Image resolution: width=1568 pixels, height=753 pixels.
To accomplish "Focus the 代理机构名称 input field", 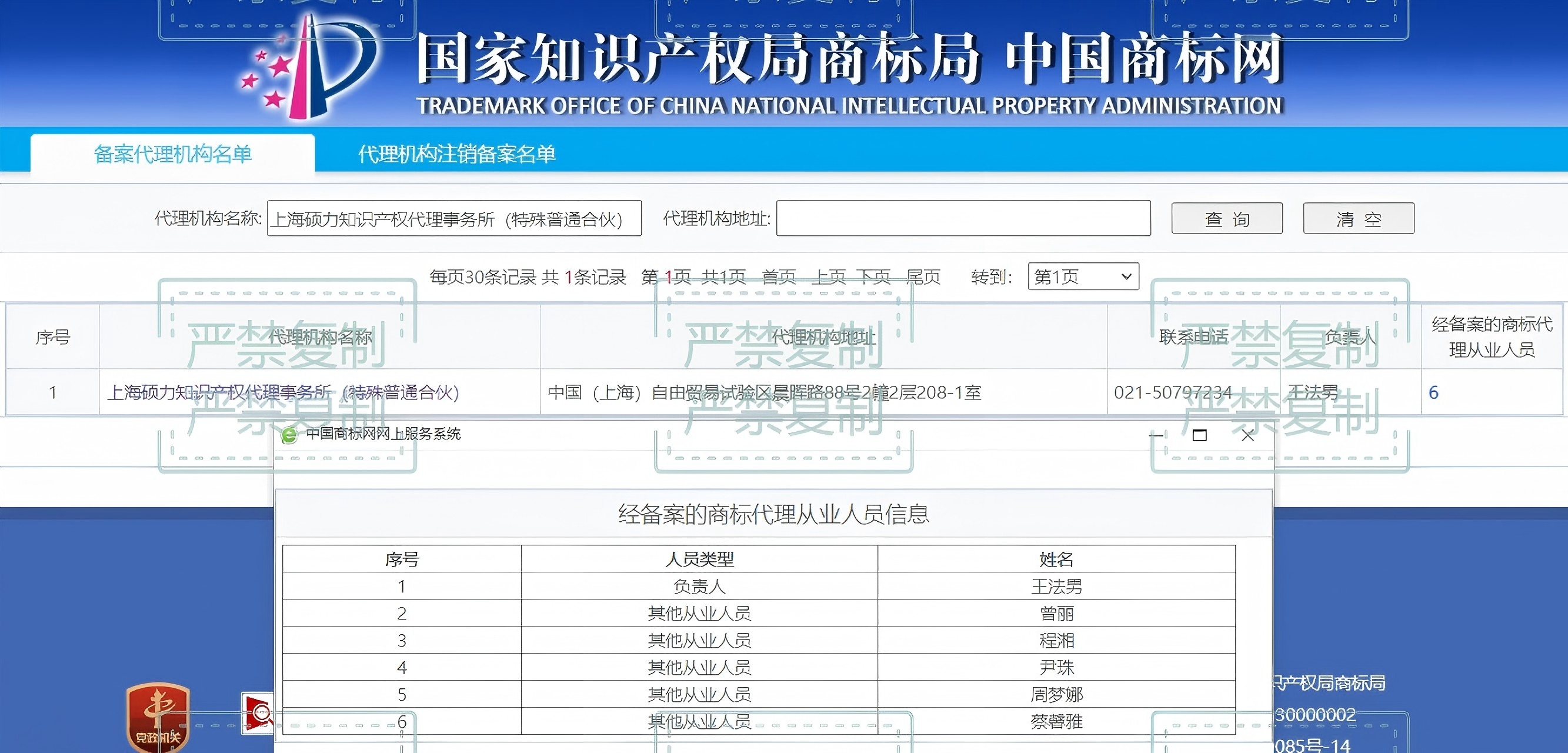I will click(454, 218).
